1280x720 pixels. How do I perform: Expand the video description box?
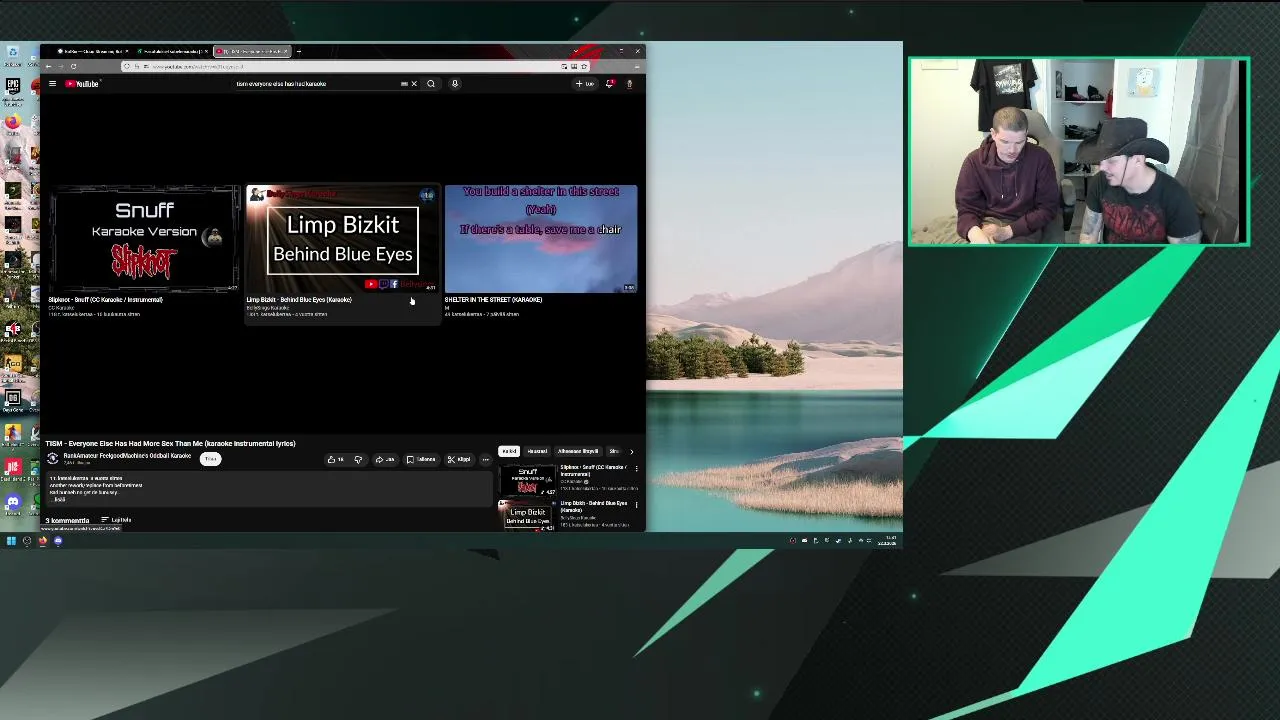(268, 488)
